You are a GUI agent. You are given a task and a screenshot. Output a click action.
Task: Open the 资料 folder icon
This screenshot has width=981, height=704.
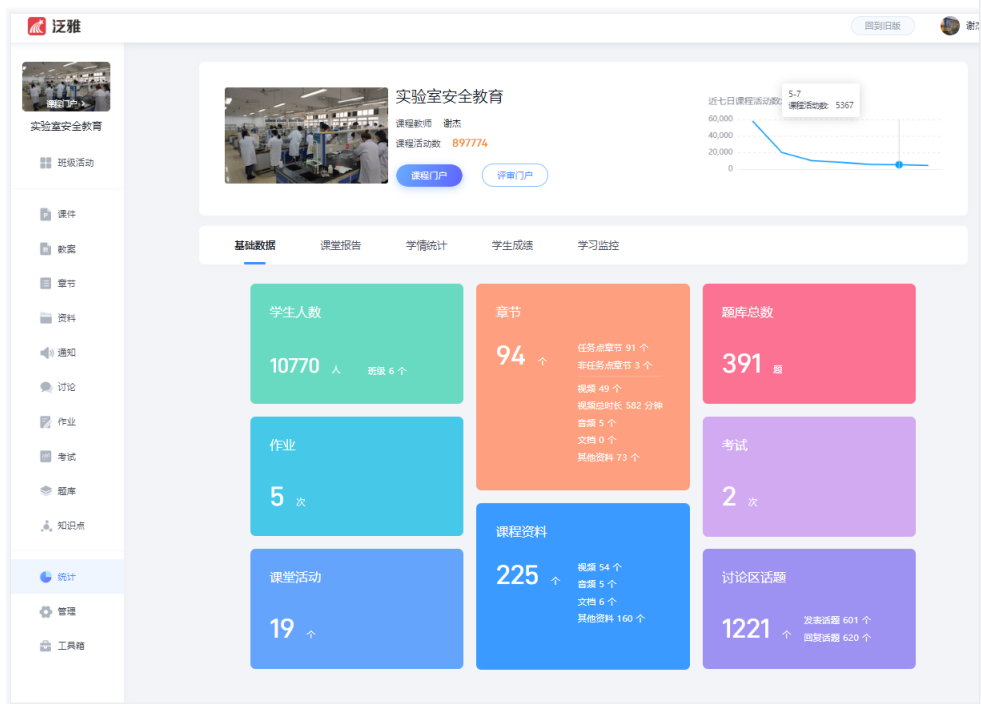pos(45,318)
